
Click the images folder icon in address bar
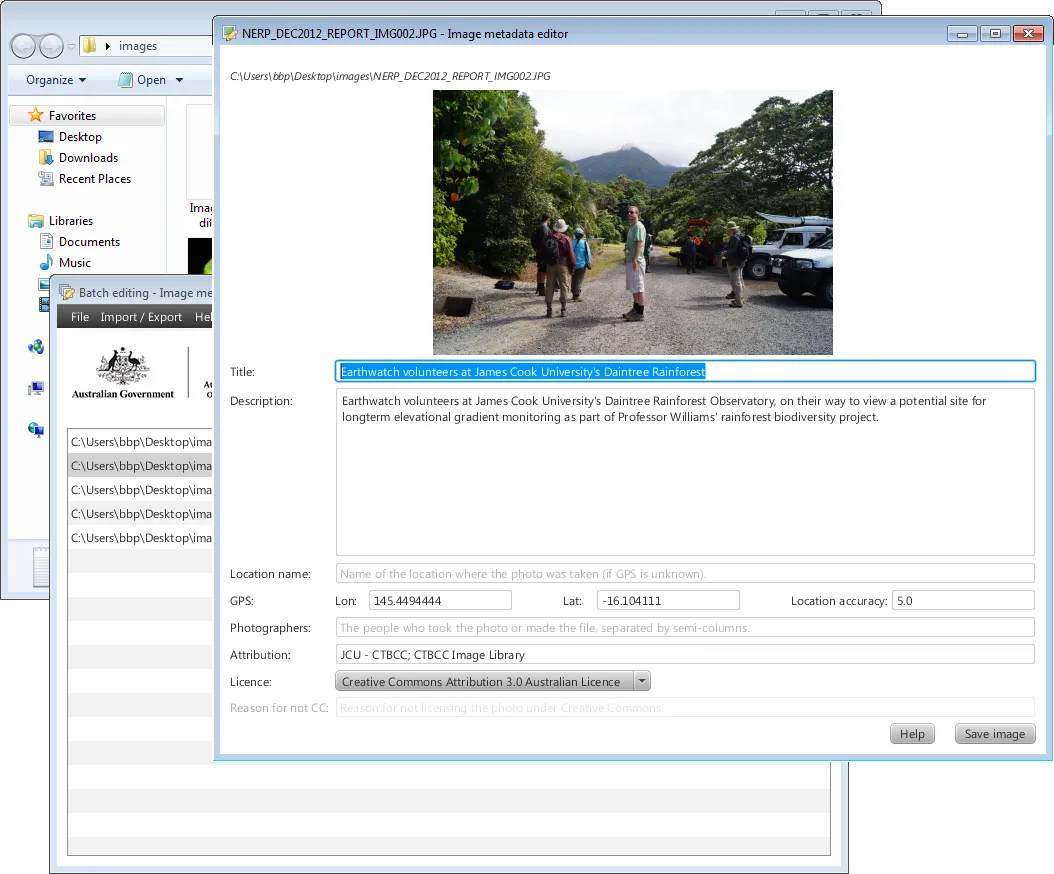point(89,45)
